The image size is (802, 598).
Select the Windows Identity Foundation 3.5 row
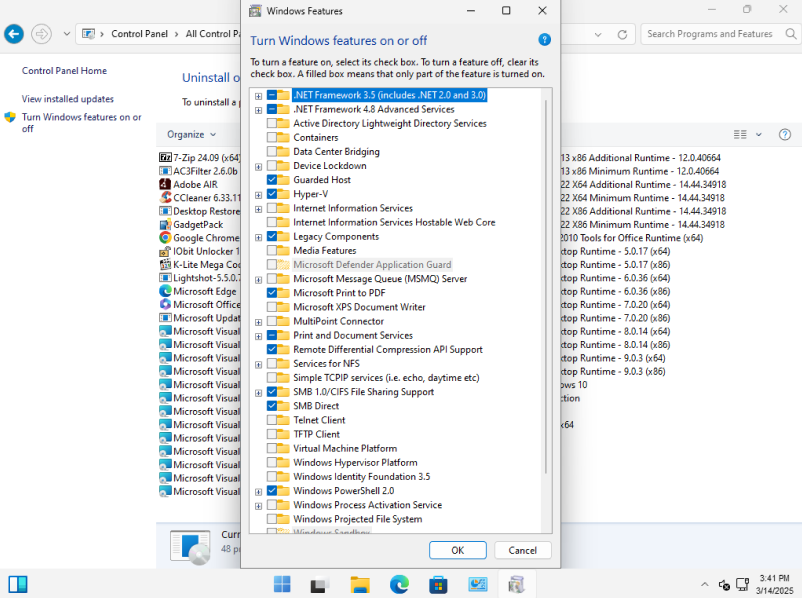pyautogui.click(x=361, y=477)
